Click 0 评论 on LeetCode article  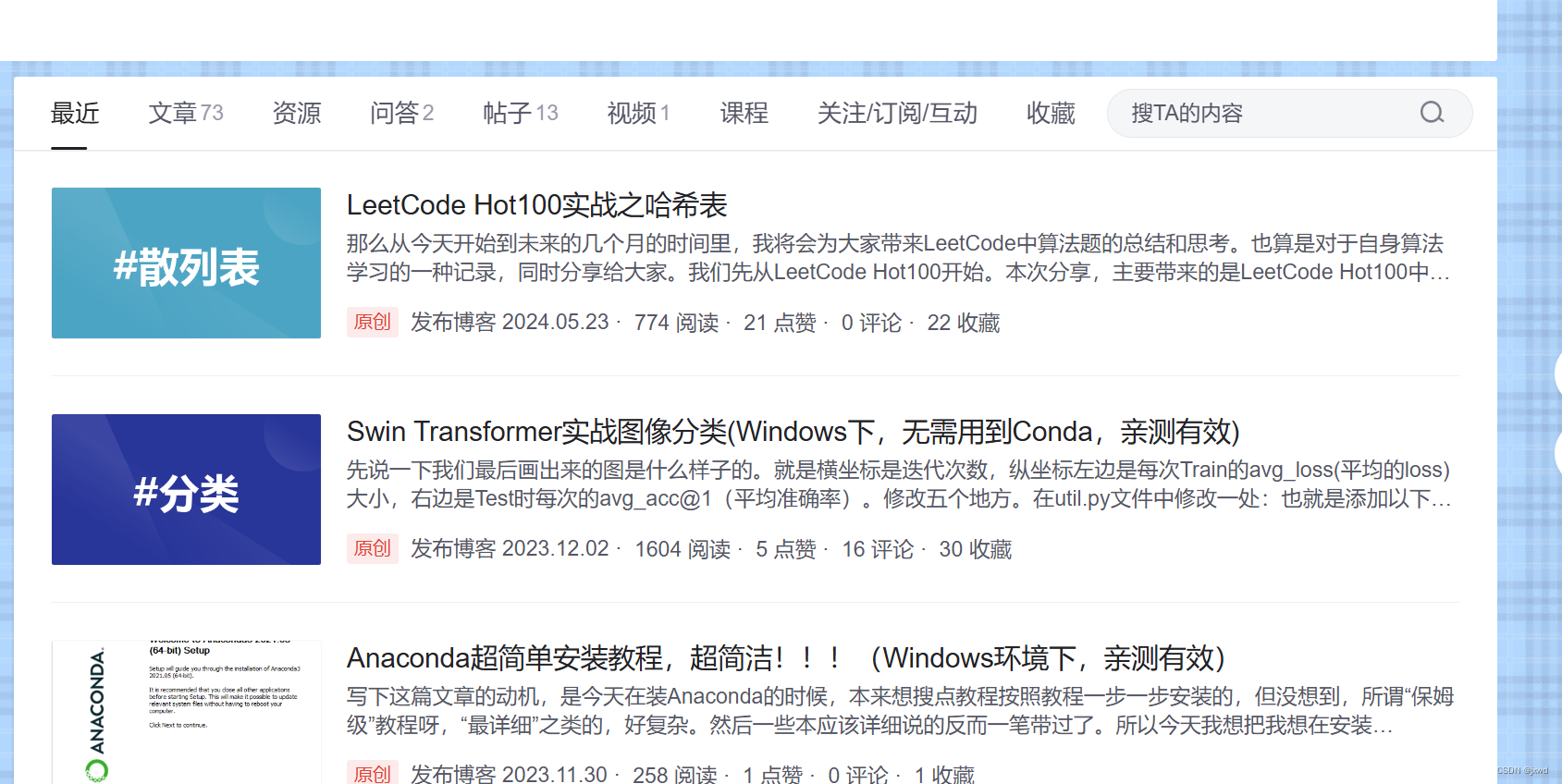coord(871,322)
